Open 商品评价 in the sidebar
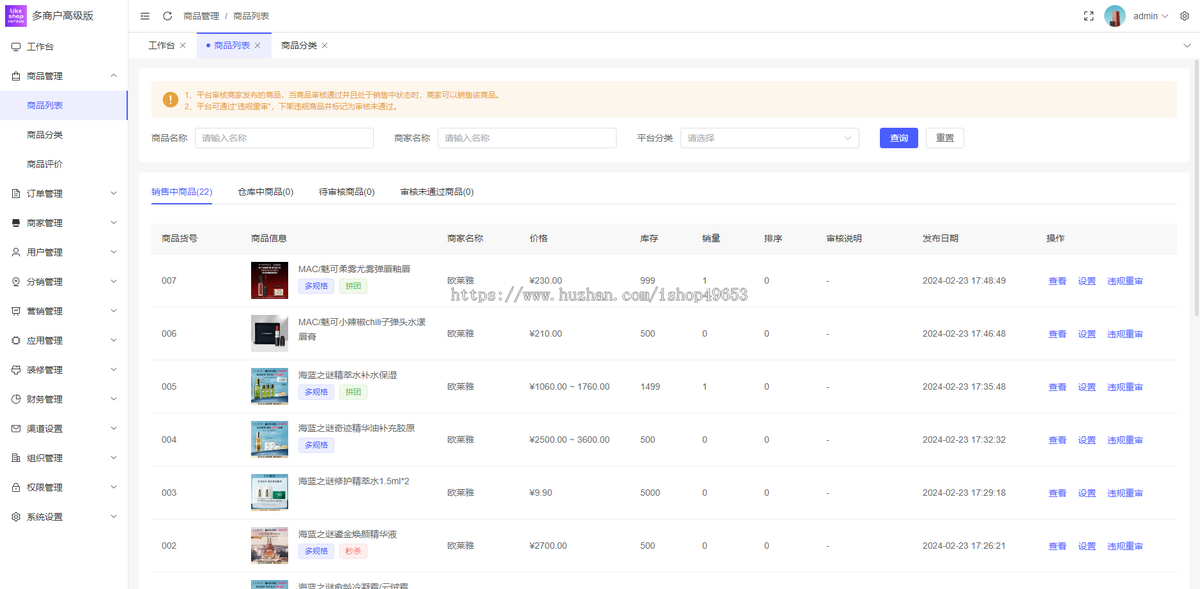 45,164
